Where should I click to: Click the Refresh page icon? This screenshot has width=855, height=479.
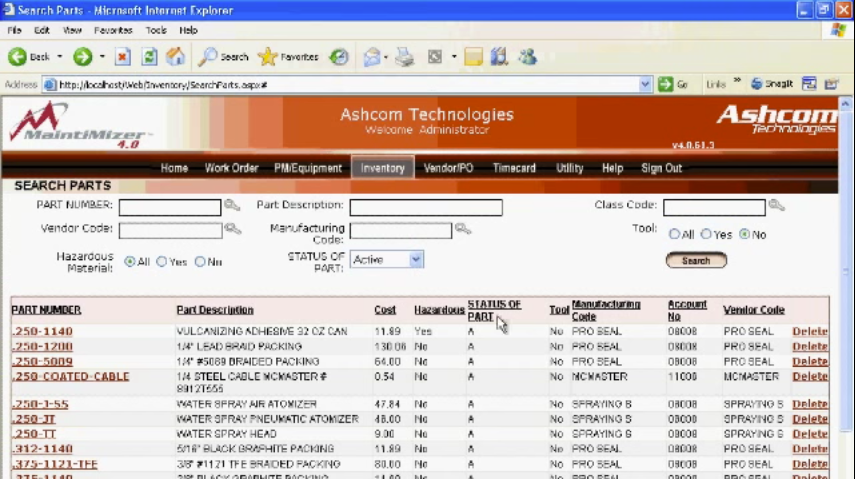149,56
